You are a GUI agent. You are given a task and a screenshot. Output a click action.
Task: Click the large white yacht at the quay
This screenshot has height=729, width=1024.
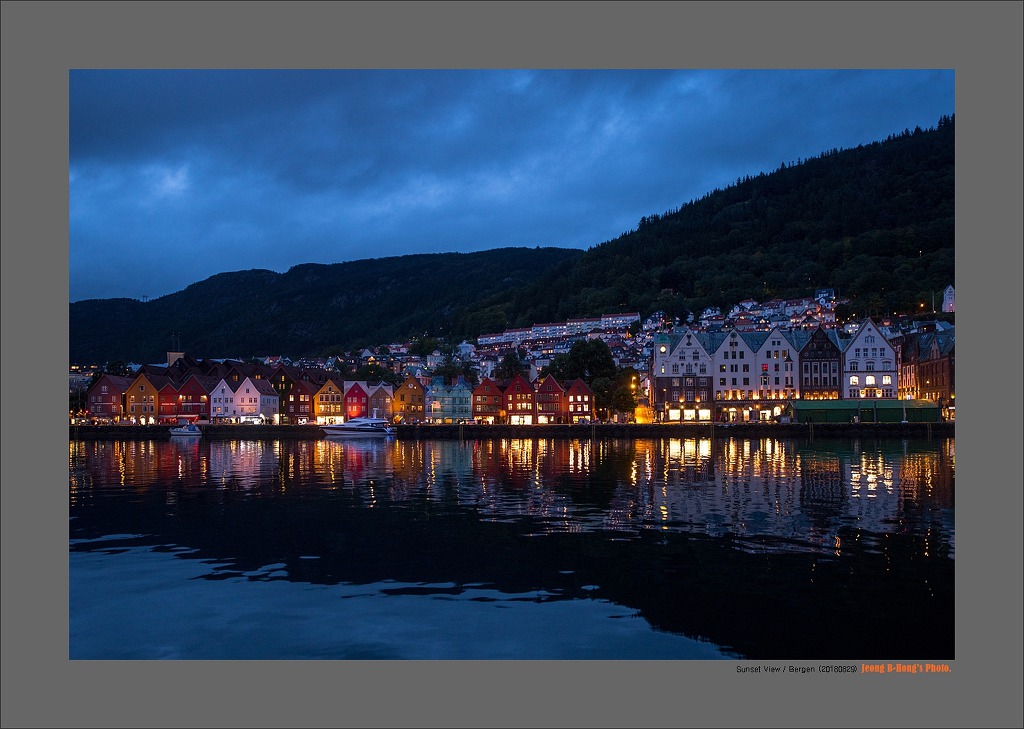click(358, 427)
